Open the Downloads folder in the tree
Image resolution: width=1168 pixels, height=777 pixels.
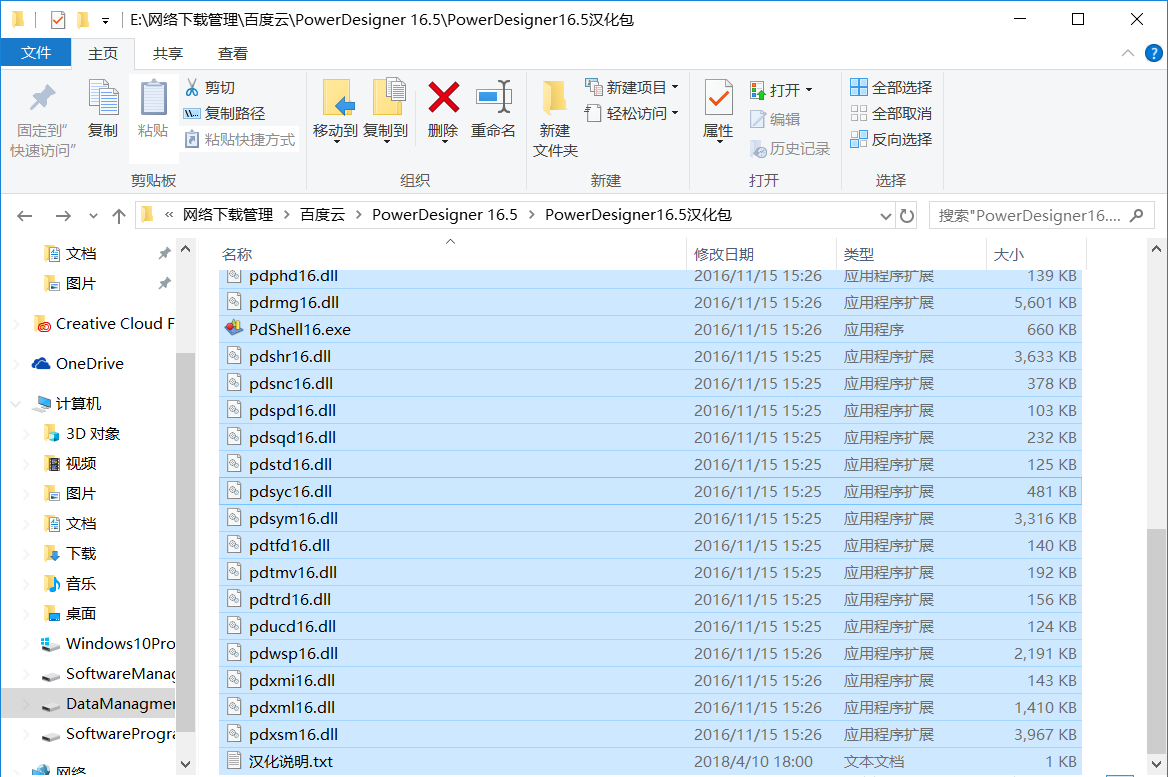pos(71,554)
